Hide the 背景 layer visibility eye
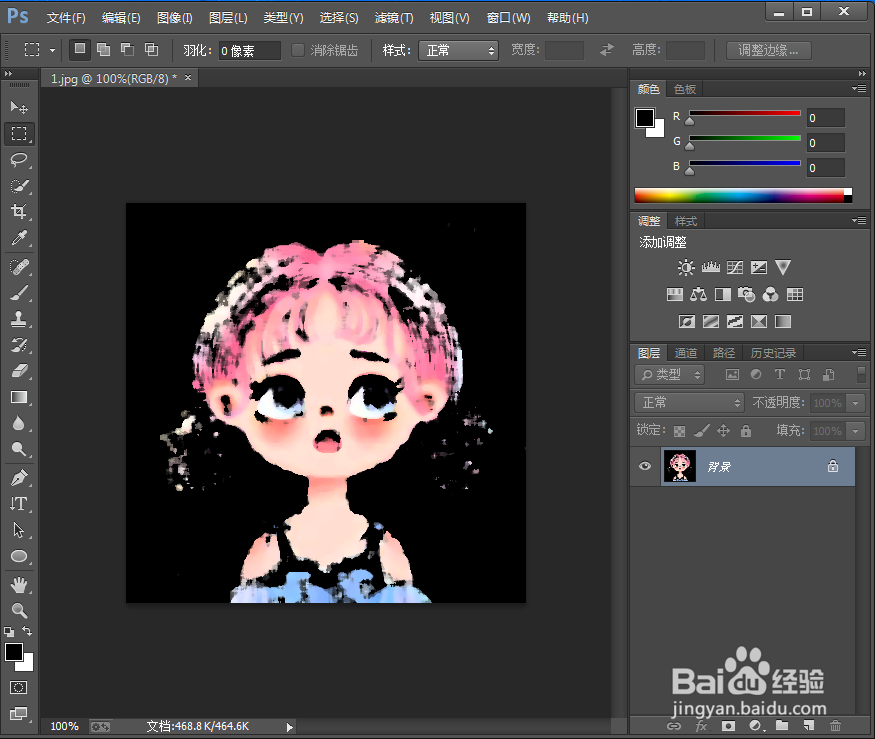 click(x=645, y=466)
